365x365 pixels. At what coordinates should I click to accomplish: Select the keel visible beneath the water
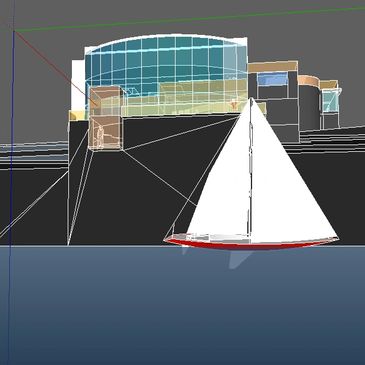[x=239, y=259]
